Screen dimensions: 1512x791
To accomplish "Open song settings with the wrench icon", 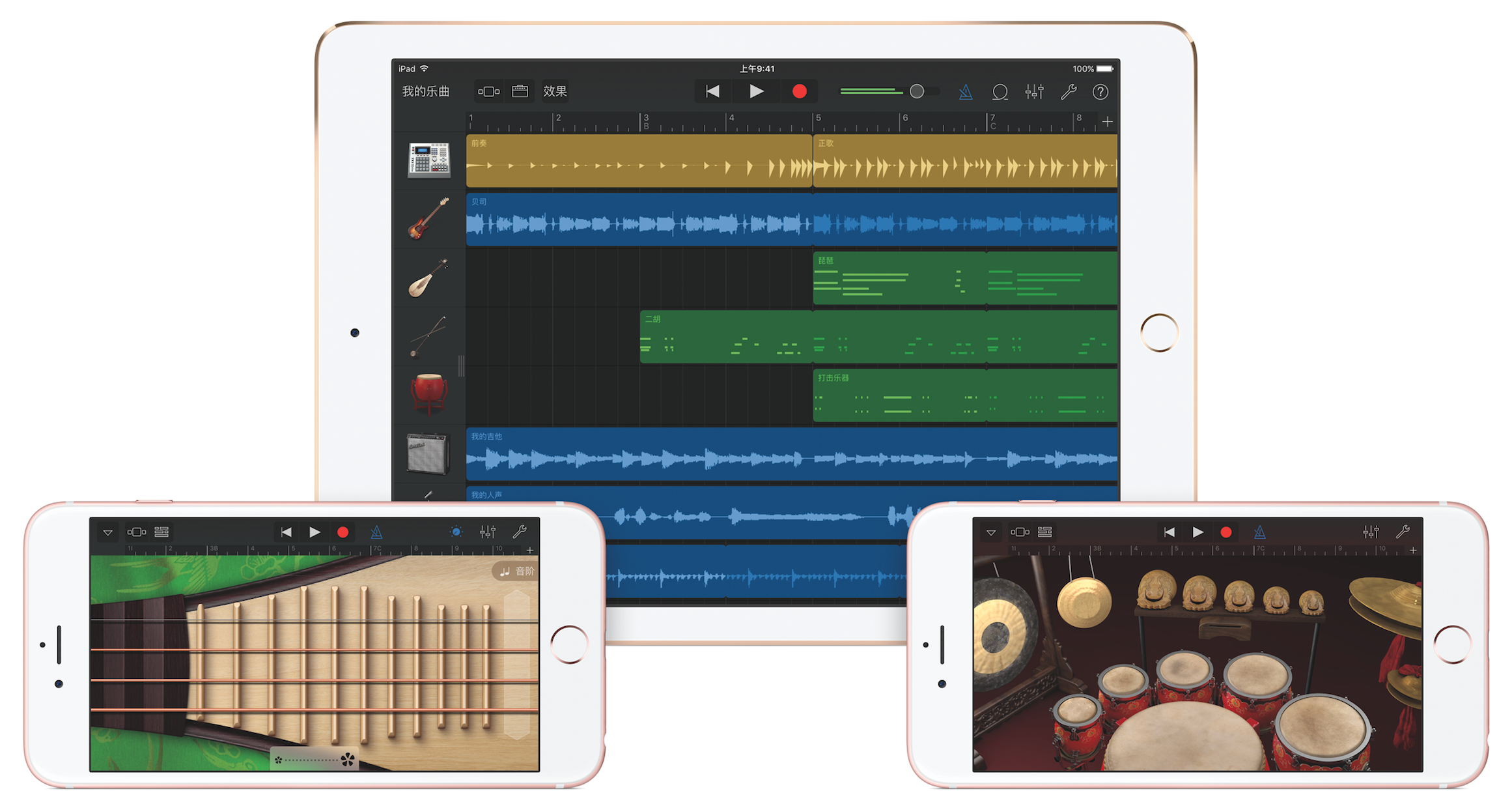I will pos(1069,91).
